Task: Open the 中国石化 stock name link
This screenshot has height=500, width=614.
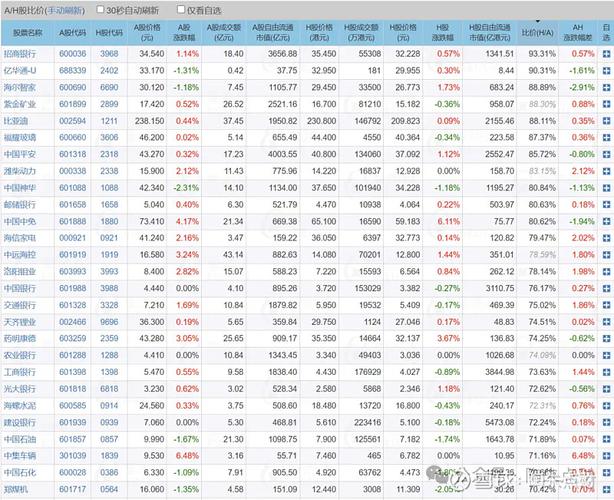Action: [20, 473]
